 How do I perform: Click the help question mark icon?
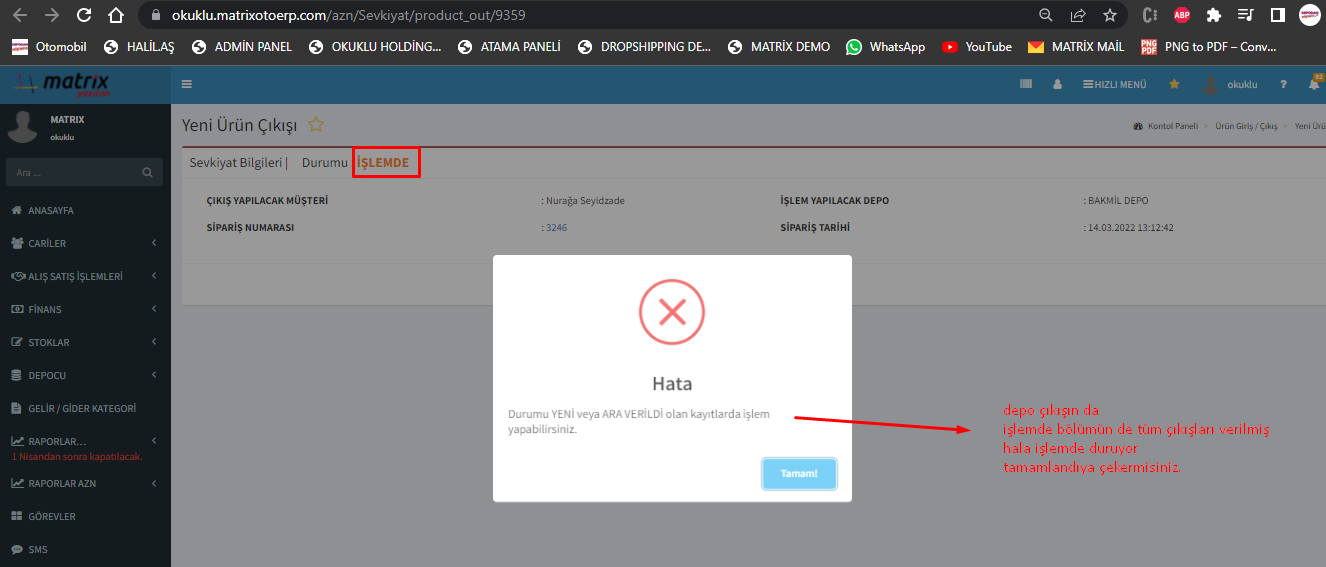[x=1283, y=85]
